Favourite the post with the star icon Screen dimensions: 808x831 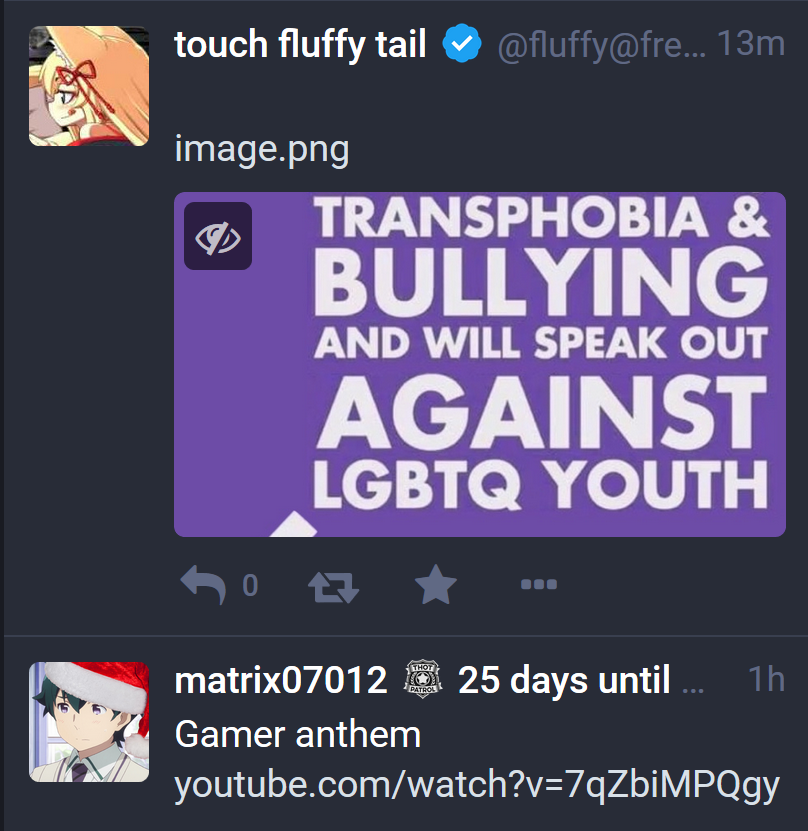coord(436,585)
